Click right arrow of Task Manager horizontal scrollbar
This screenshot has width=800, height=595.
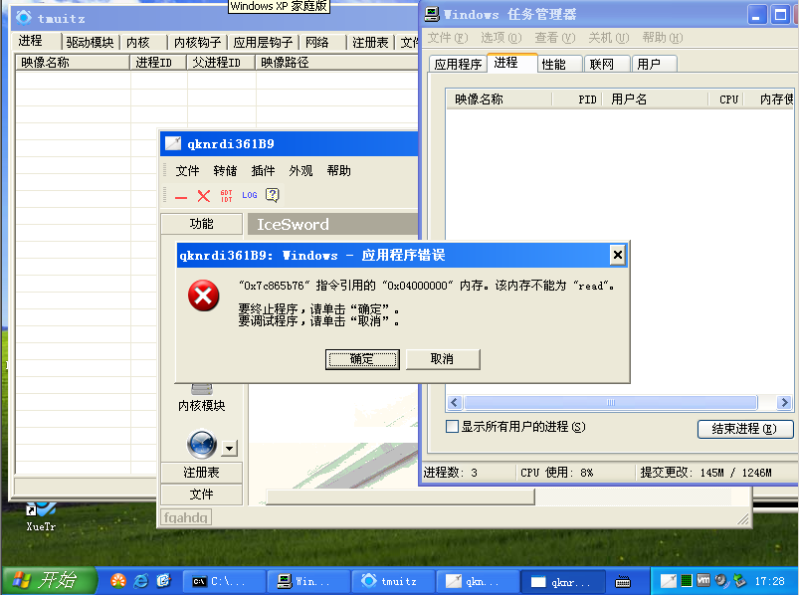pos(784,403)
